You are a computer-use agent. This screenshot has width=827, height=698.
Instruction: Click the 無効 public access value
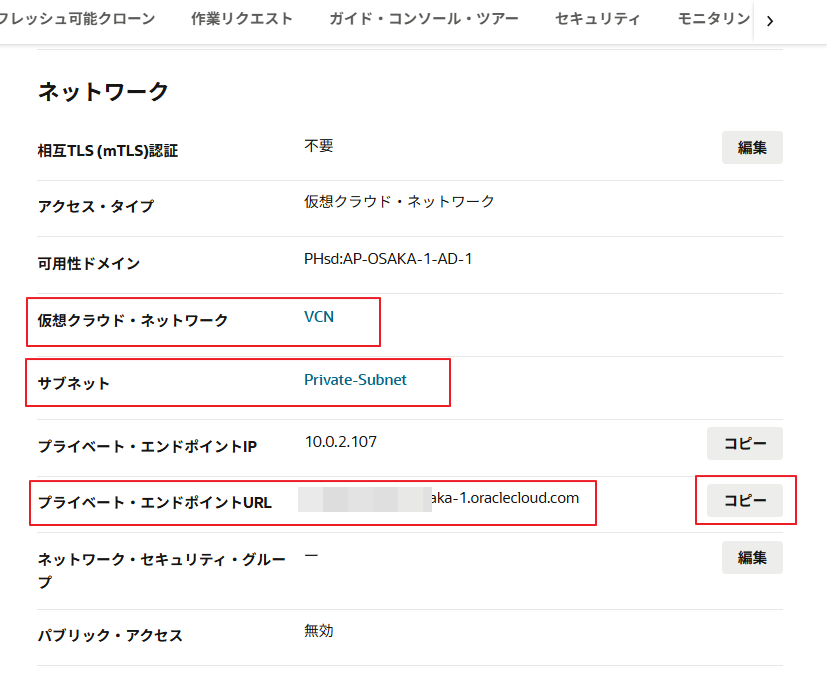319,631
